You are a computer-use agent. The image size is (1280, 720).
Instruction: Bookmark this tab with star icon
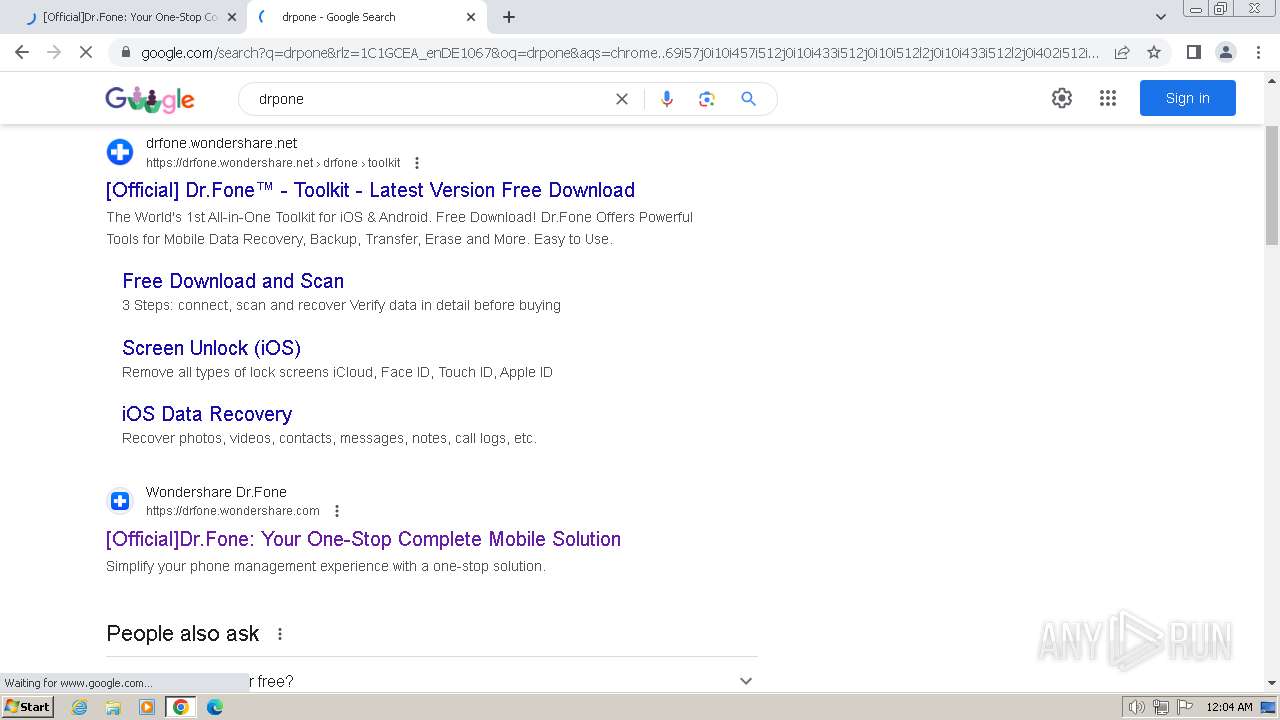click(1154, 52)
